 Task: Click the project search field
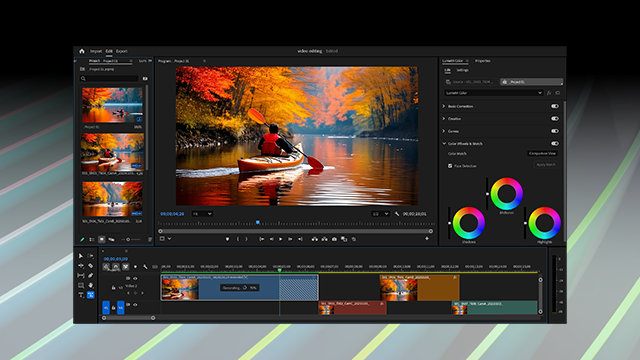(110, 78)
